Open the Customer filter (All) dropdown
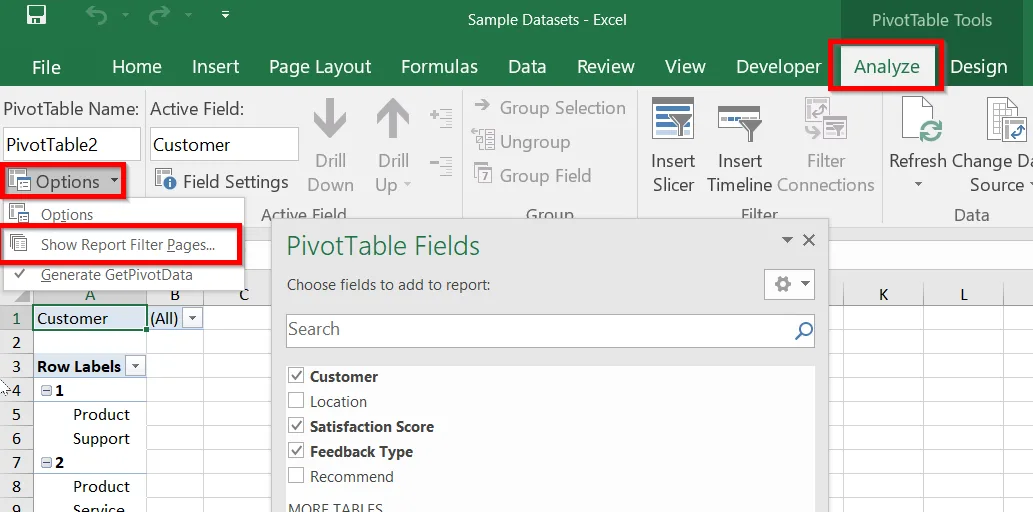This screenshot has width=1033, height=512. pos(192,318)
